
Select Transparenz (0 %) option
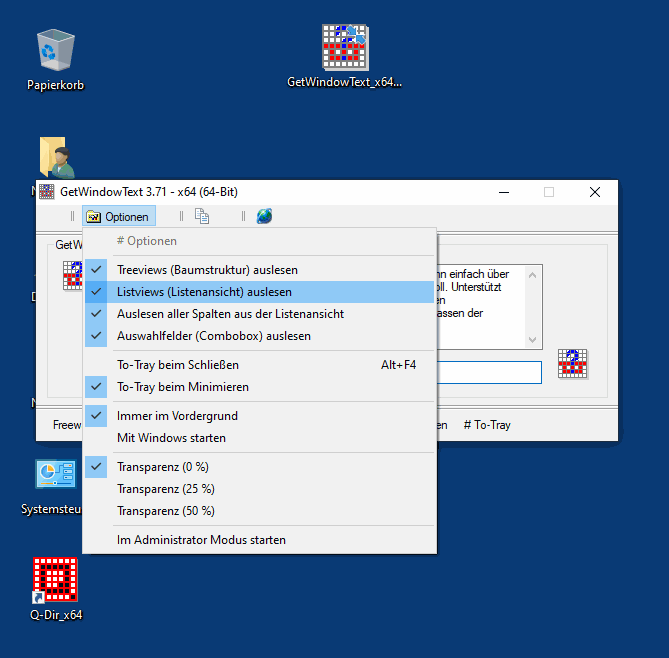point(259,467)
